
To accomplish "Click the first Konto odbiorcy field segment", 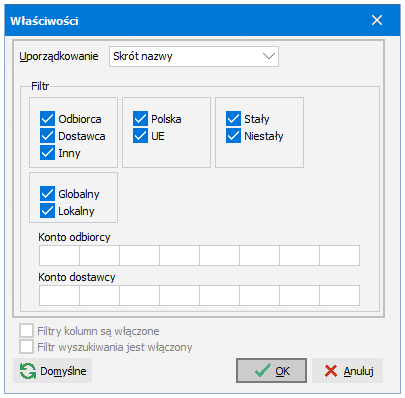I will click(59, 255).
